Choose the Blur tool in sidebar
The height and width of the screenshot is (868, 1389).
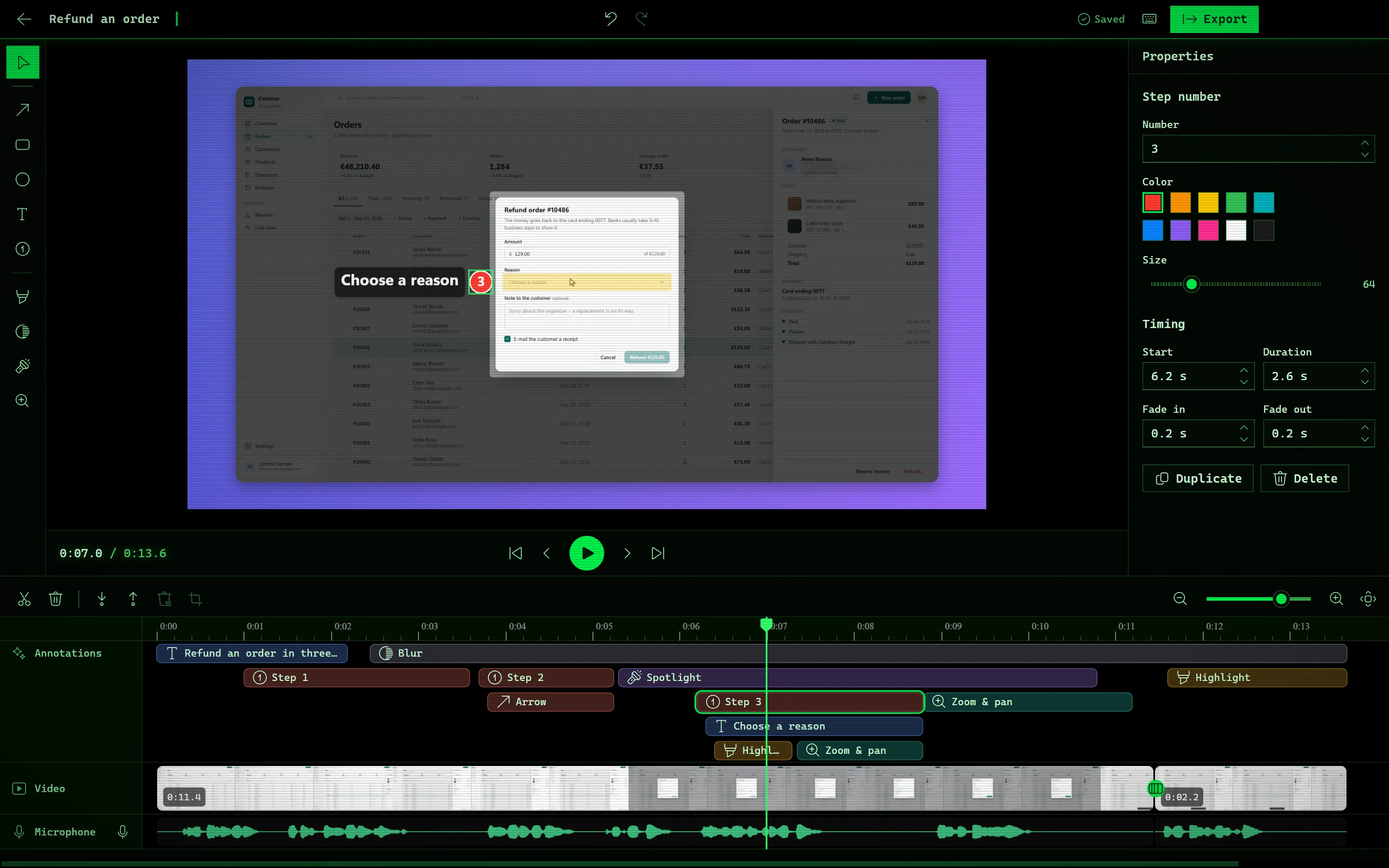pyautogui.click(x=23, y=331)
